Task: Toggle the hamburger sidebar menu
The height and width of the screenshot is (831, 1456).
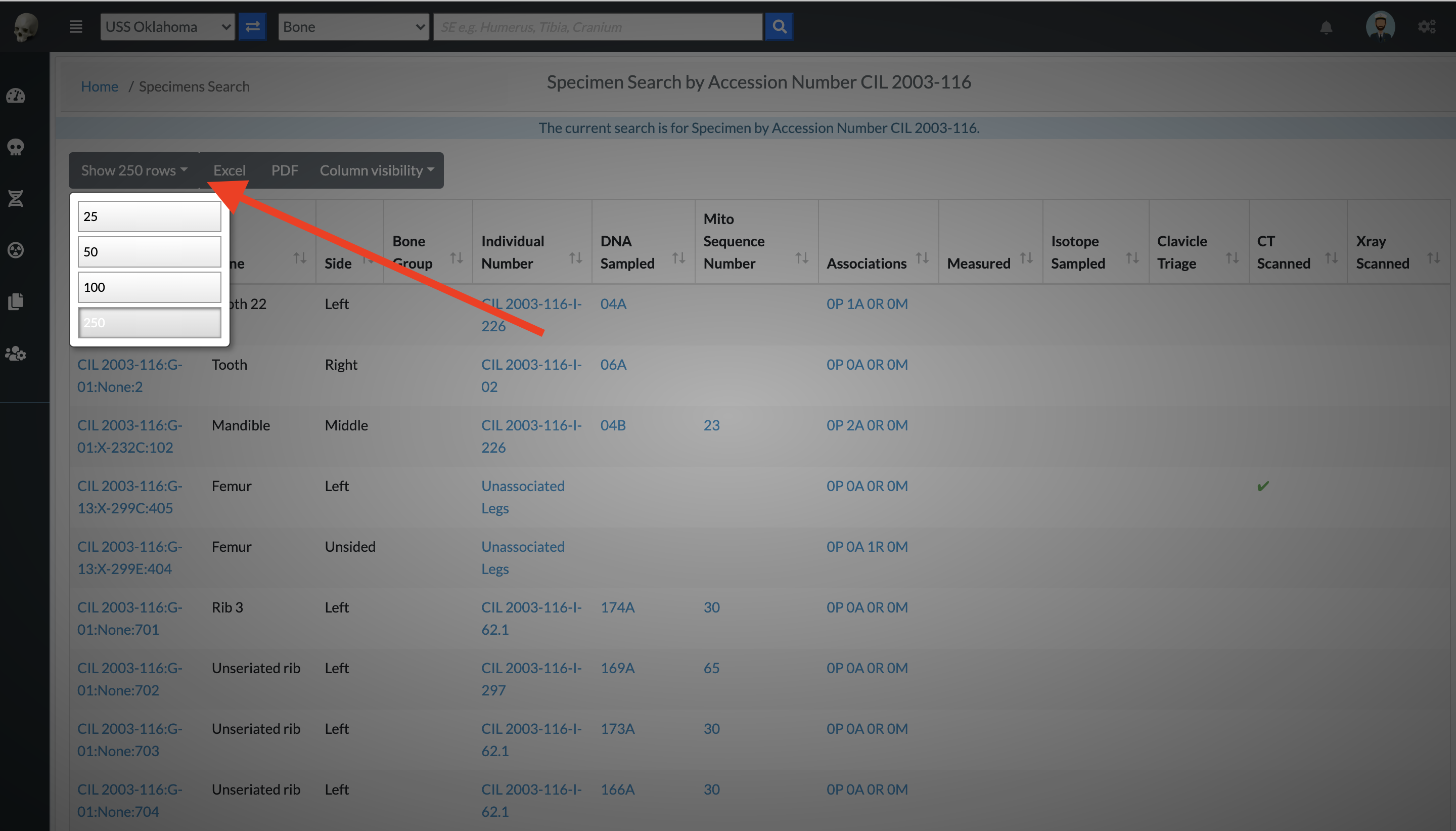Action: [x=76, y=27]
